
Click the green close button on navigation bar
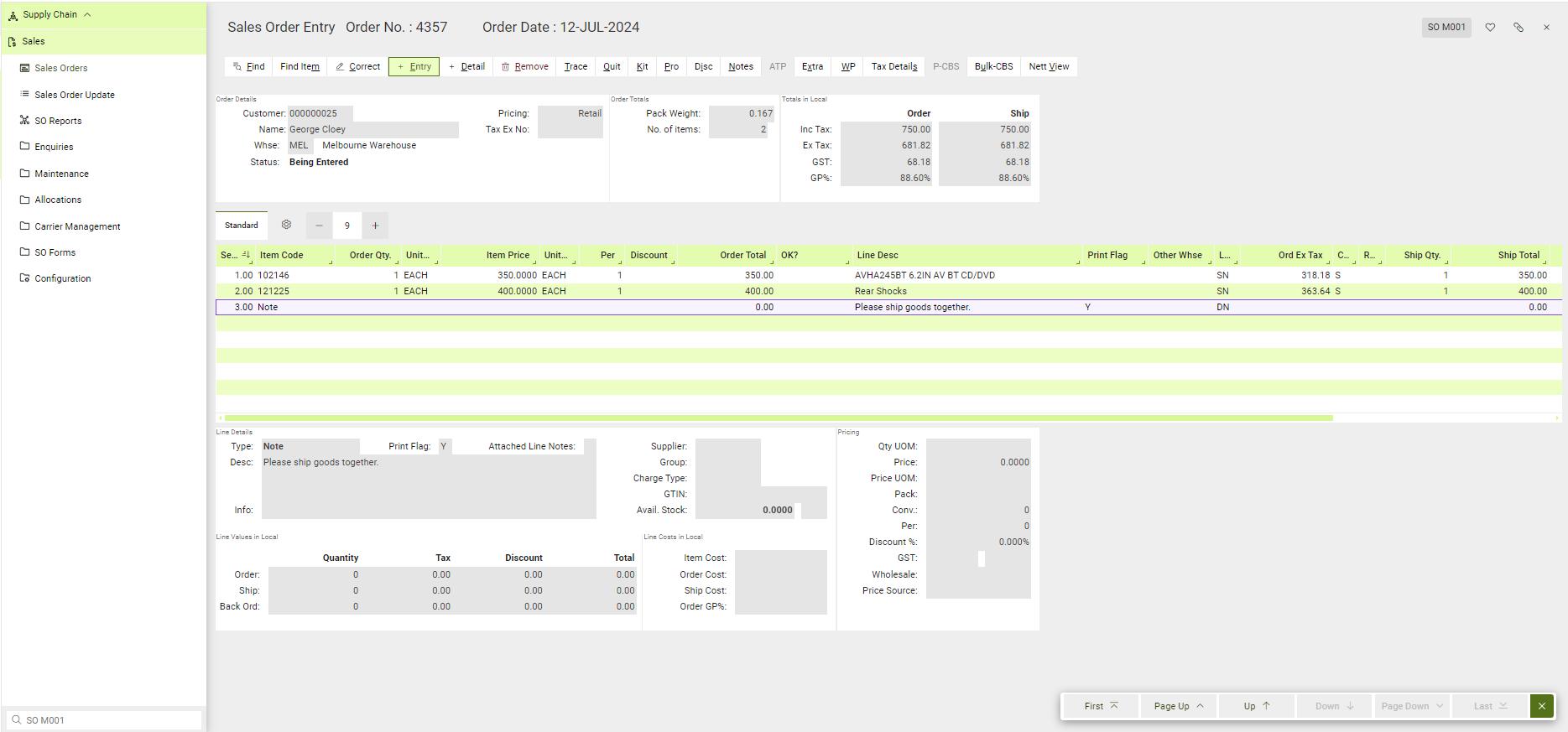[x=1542, y=706]
